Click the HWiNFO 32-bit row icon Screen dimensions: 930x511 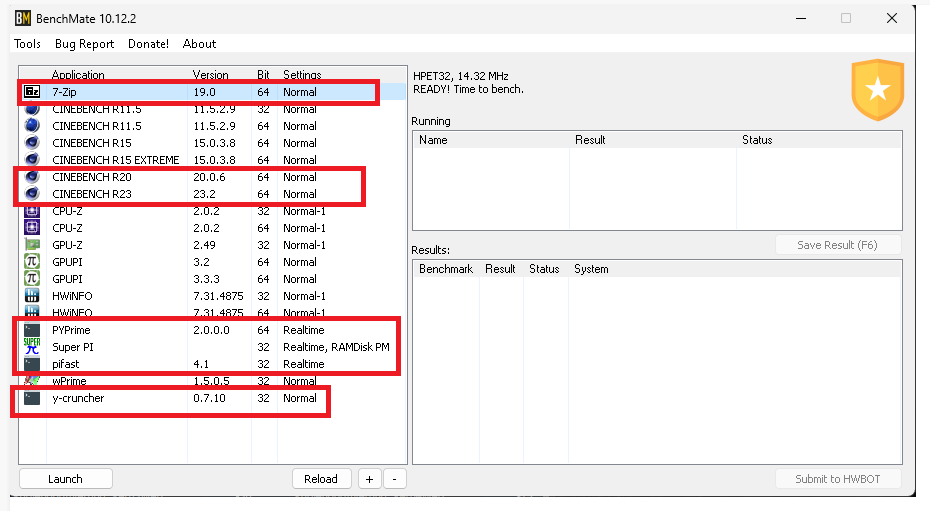[x=32, y=296]
